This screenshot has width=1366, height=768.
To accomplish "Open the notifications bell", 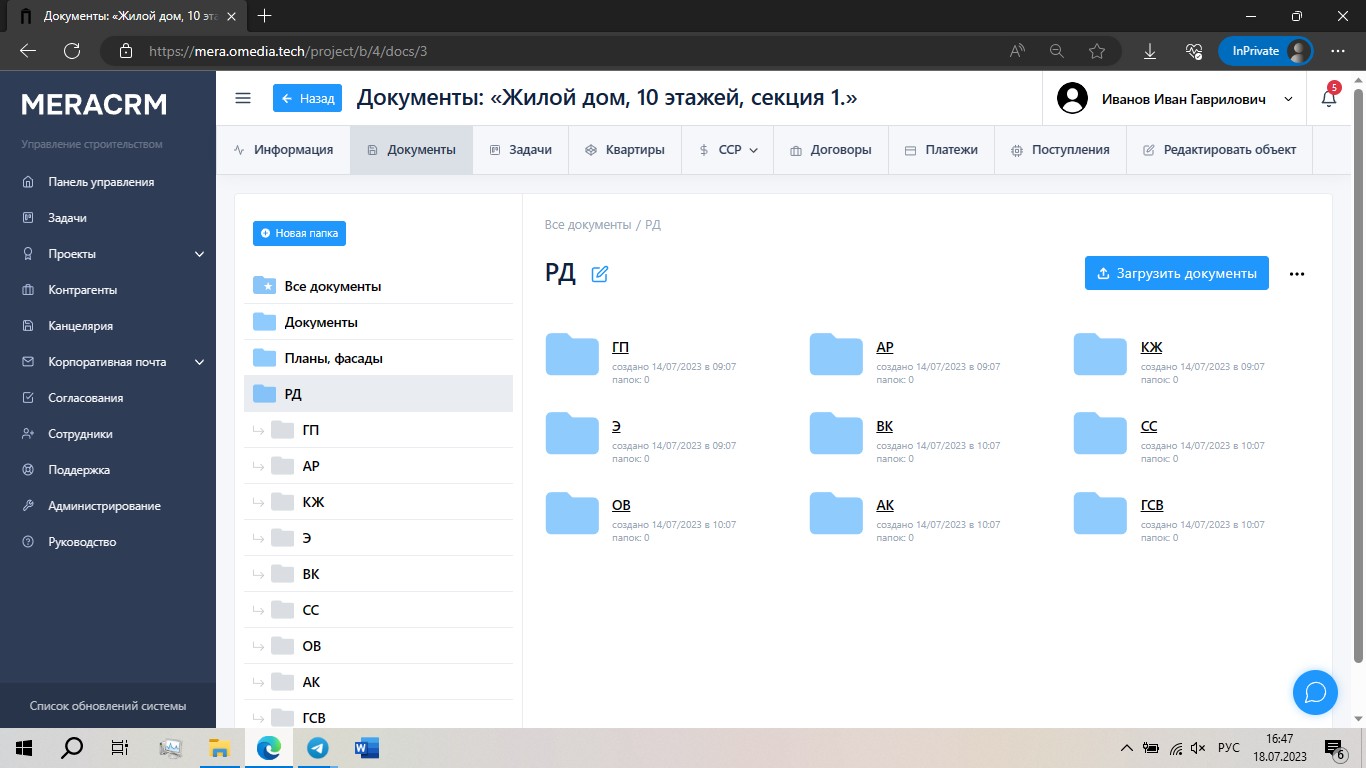I will 1328,99.
